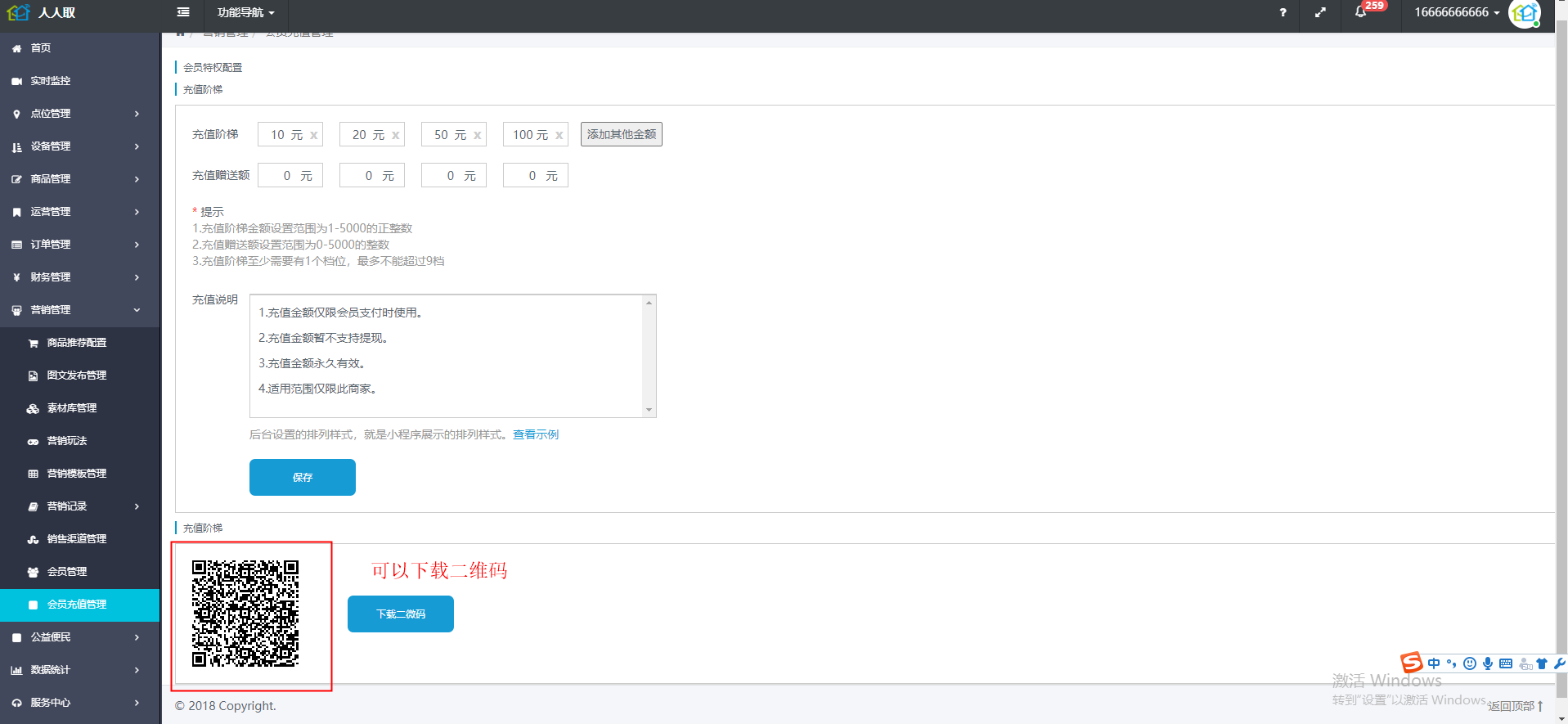Open help with the question mark icon
The width and height of the screenshot is (1568, 724).
click(1283, 12)
